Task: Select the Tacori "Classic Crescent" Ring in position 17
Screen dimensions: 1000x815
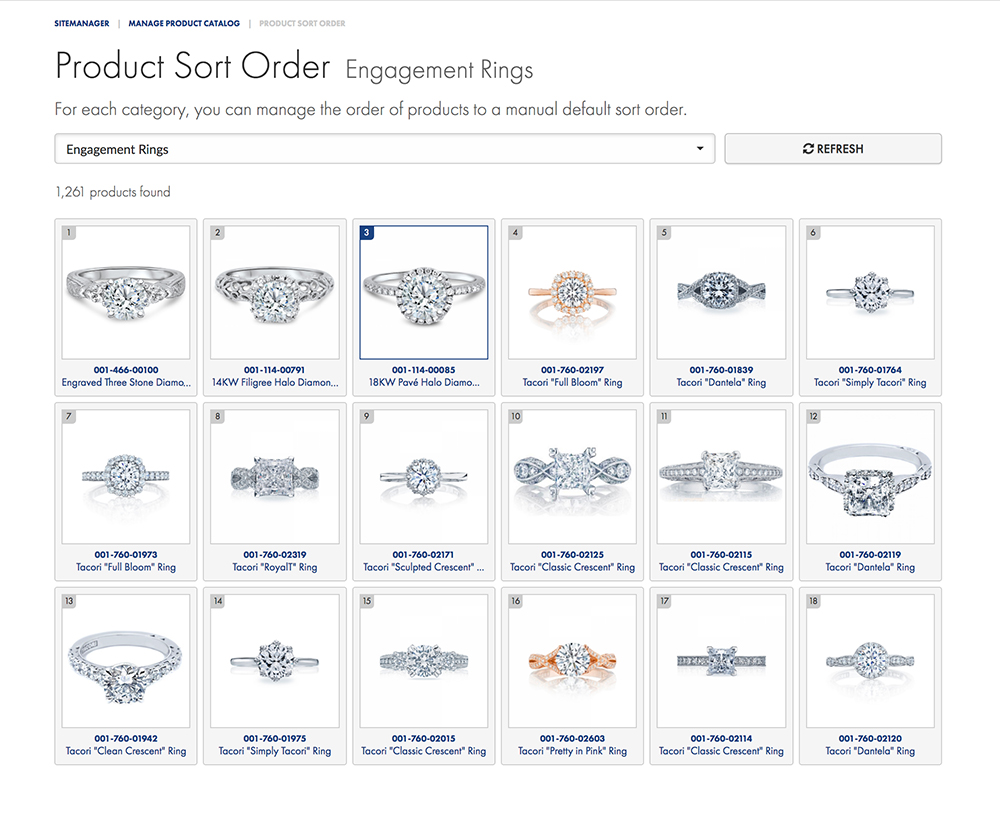Action: 721,661
